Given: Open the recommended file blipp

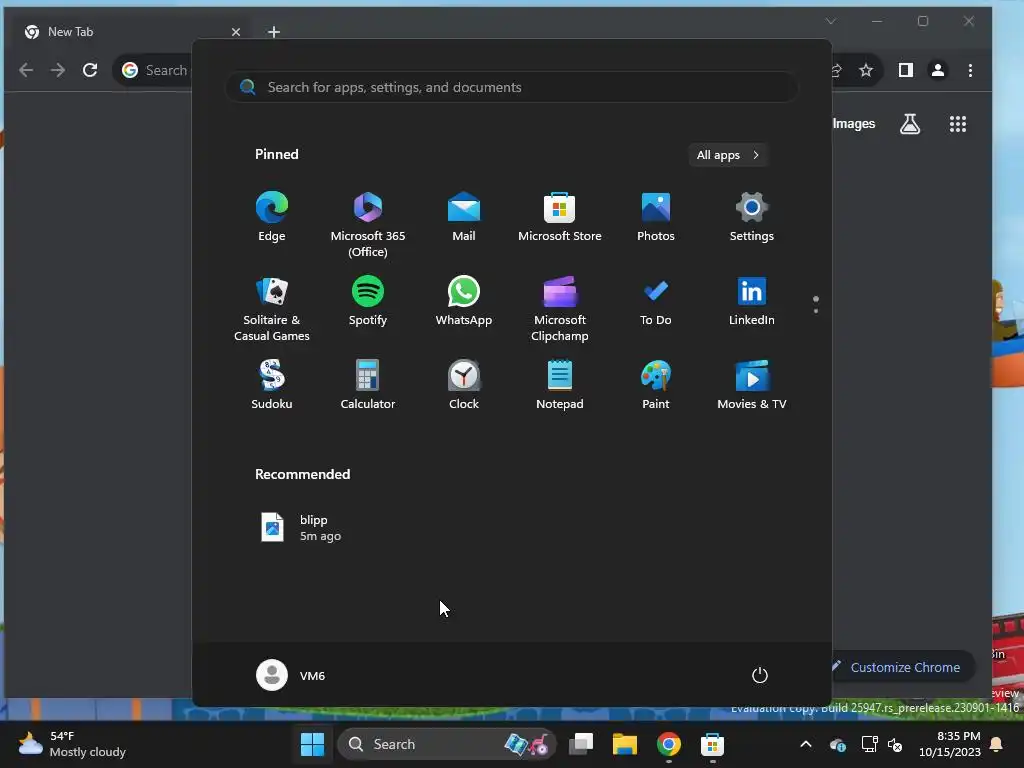Looking at the screenshot, I should coord(300,528).
